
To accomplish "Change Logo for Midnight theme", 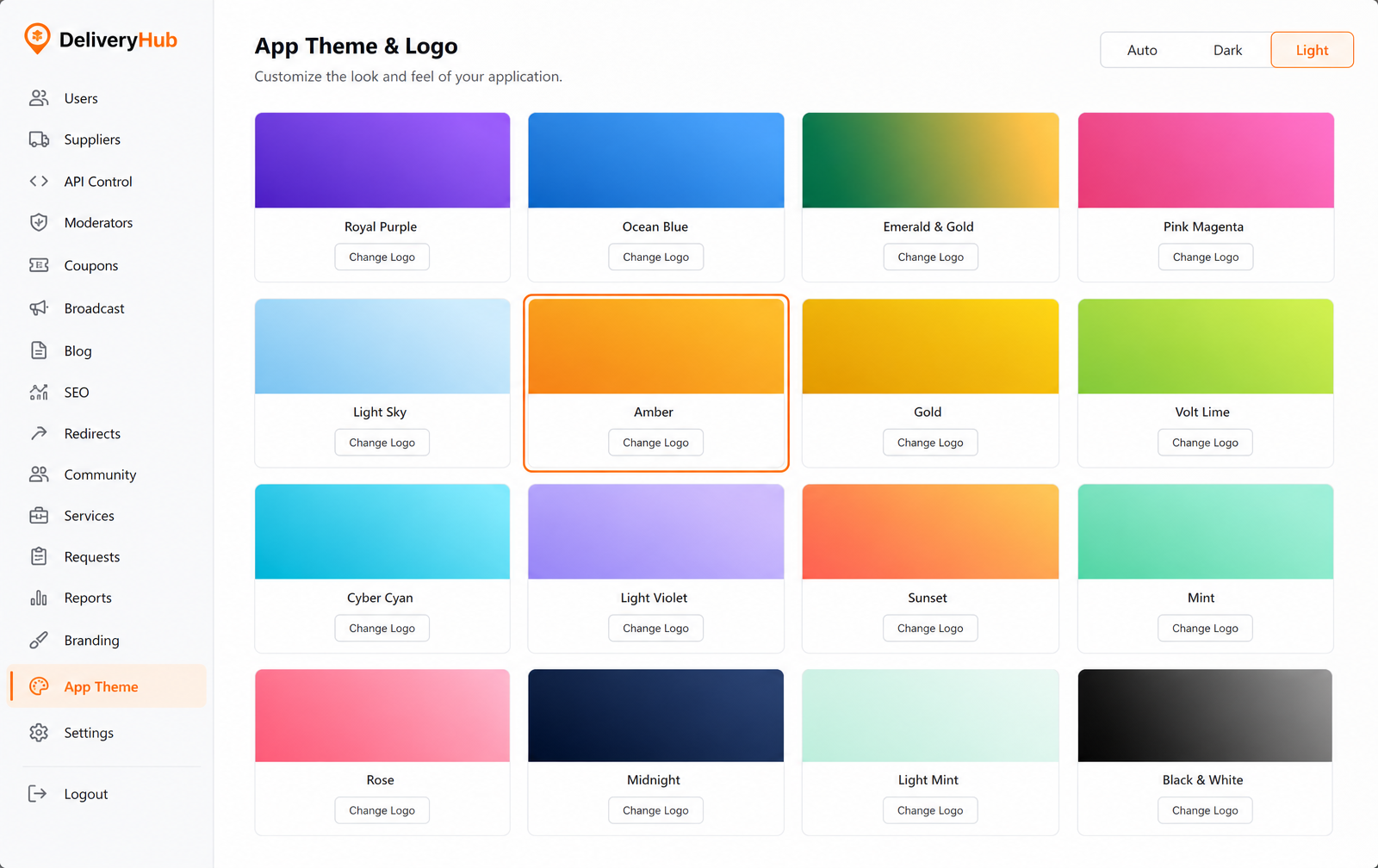I will pos(655,810).
